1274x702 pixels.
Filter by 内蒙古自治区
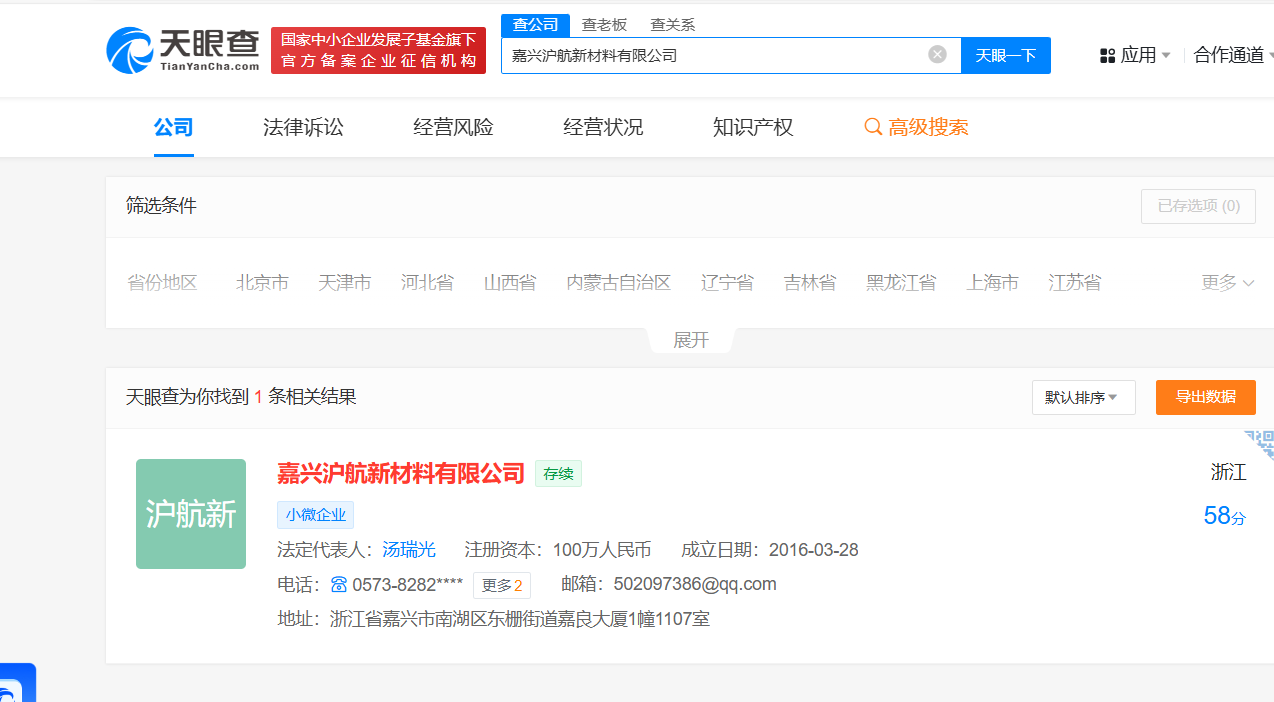point(618,283)
